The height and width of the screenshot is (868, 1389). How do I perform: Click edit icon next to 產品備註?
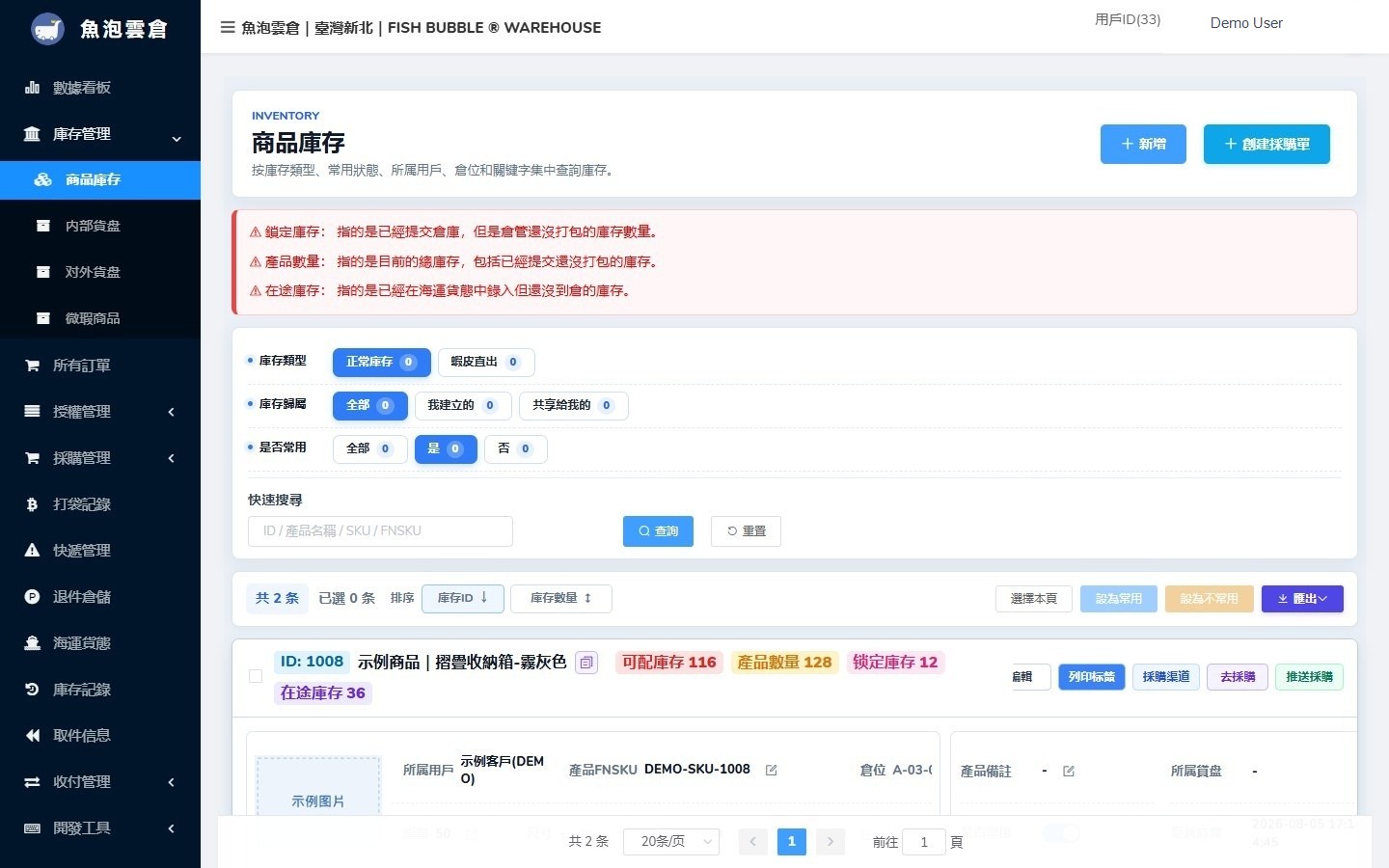point(1069,771)
